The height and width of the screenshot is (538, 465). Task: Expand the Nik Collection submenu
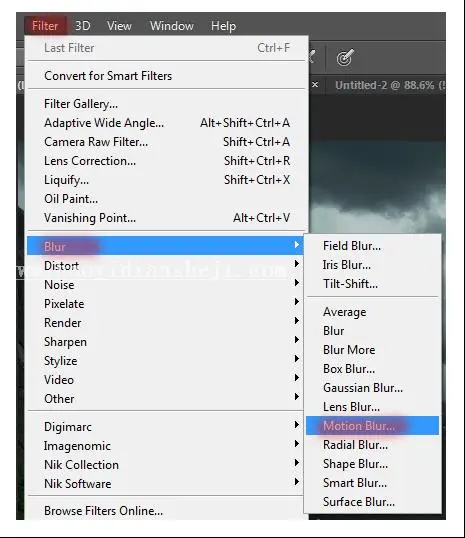pyautogui.click(x=165, y=465)
